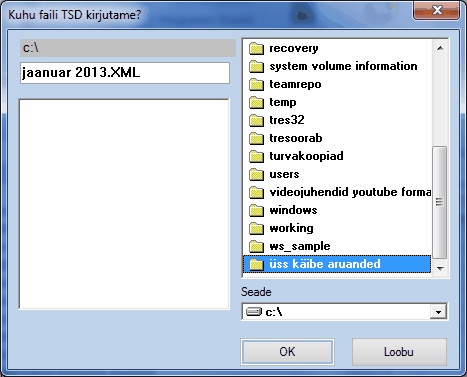Click the tresoorab folder icon
This screenshot has height=377, width=467.
click(256, 139)
